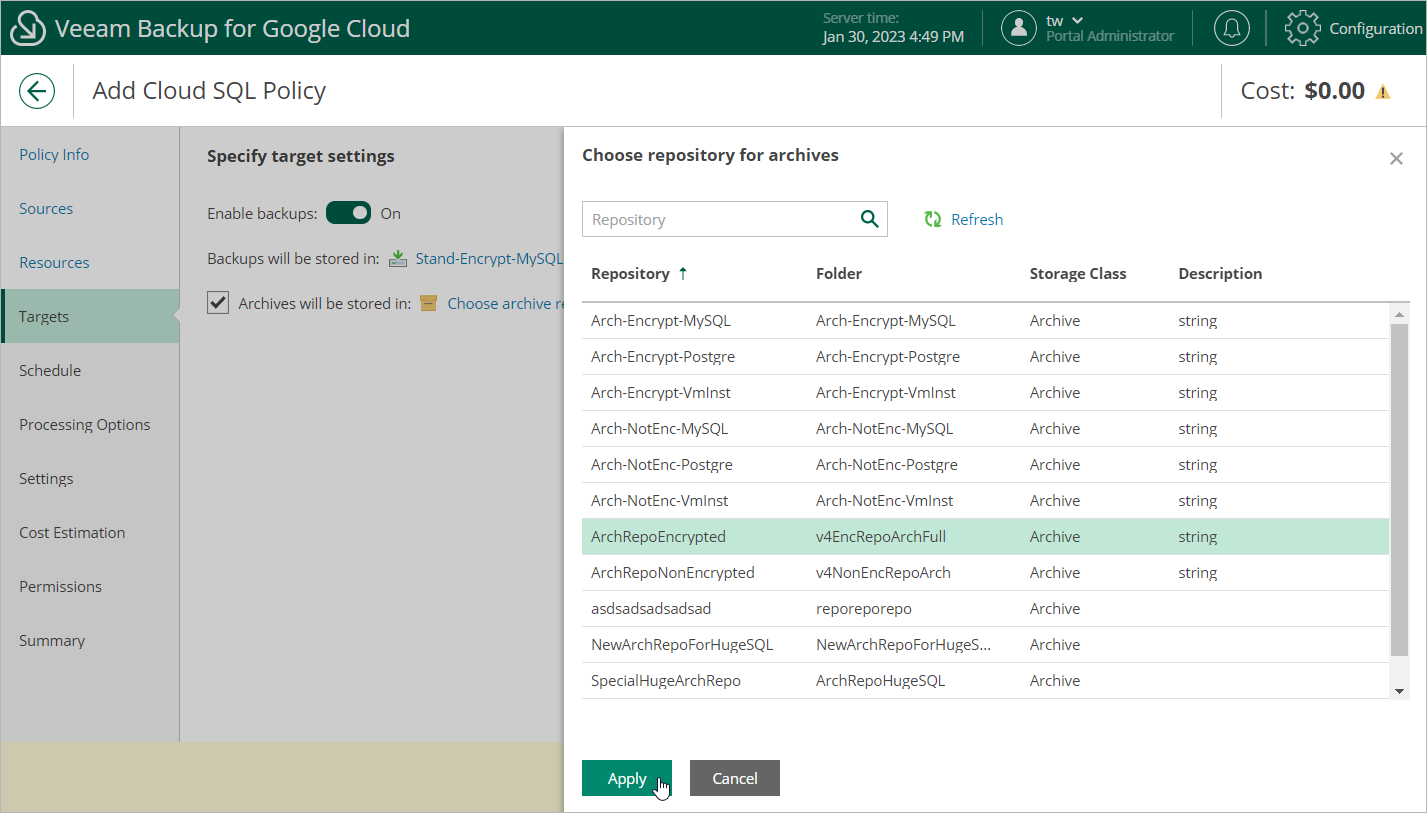Image resolution: width=1427 pixels, height=813 pixels.
Task: Sort by Folder column header
Action: tap(839, 273)
